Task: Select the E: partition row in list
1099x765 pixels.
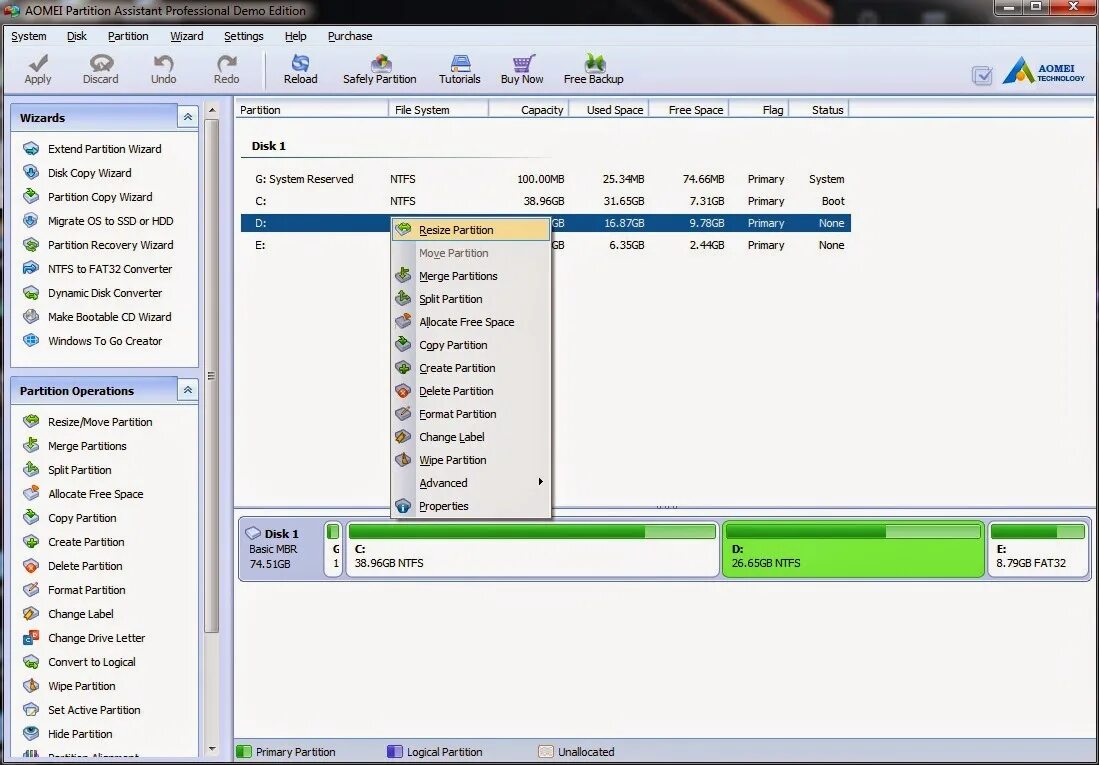Action: (545, 245)
